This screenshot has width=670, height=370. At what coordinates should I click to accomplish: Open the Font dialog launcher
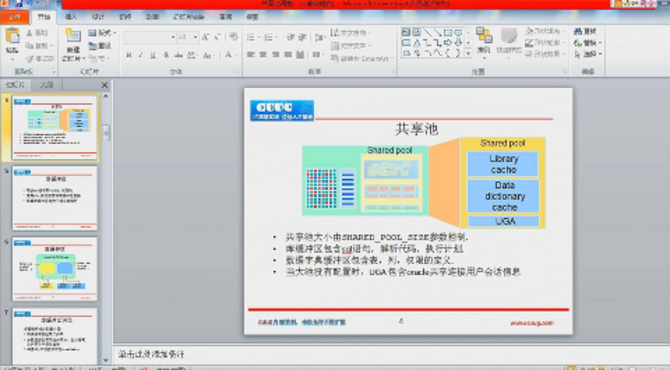(237, 72)
